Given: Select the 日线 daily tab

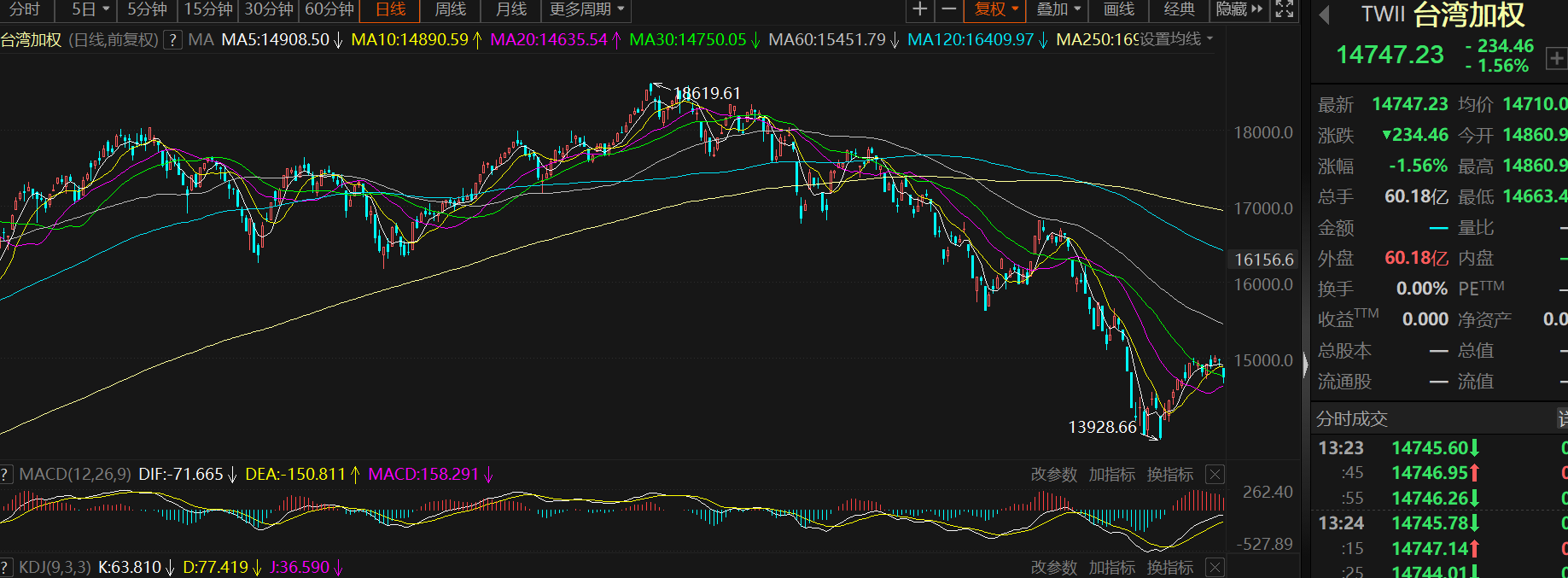Looking at the screenshot, I should 390,9.
